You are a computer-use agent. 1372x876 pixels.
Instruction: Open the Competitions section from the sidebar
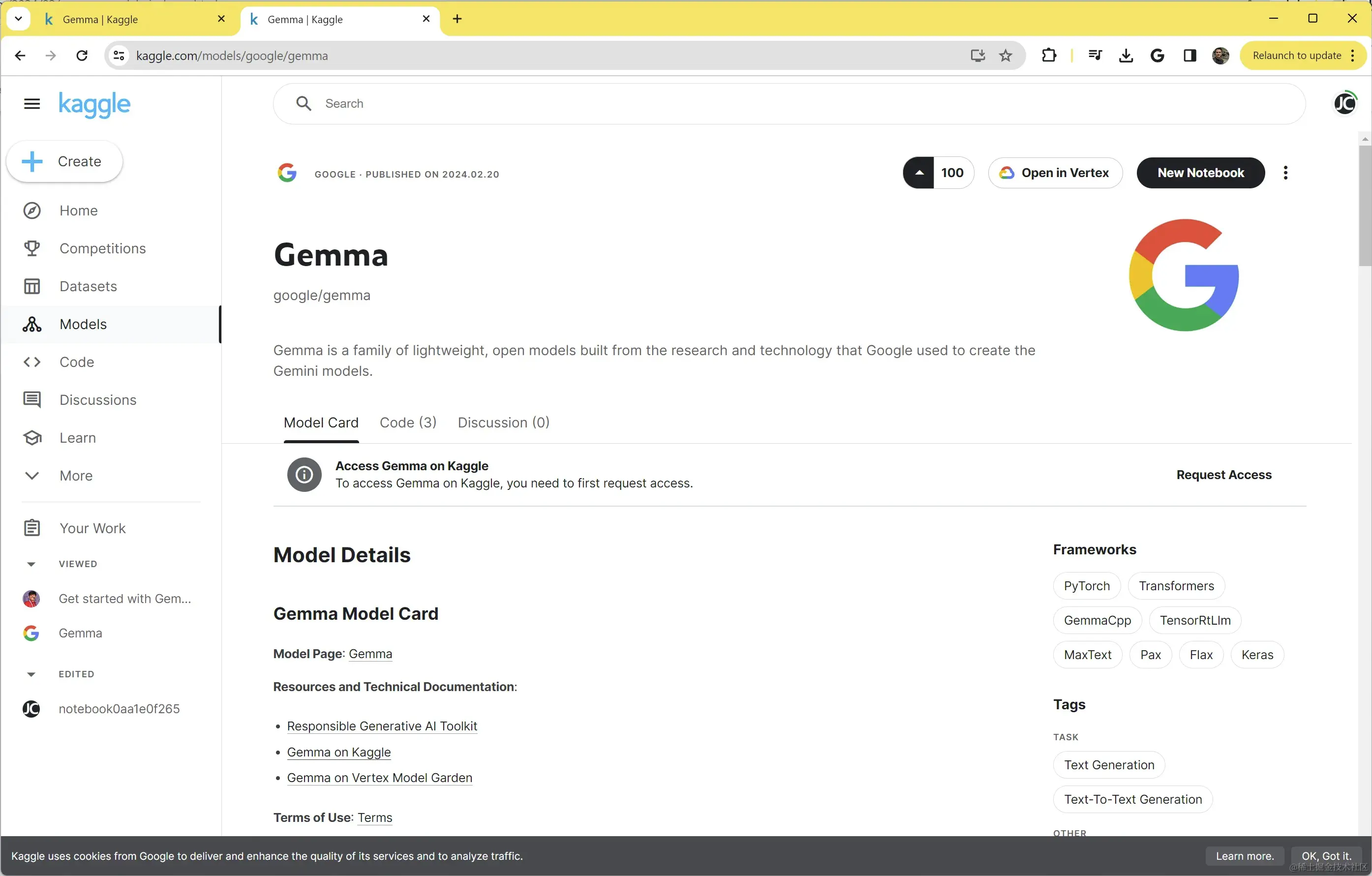click(x=101, y=248)
